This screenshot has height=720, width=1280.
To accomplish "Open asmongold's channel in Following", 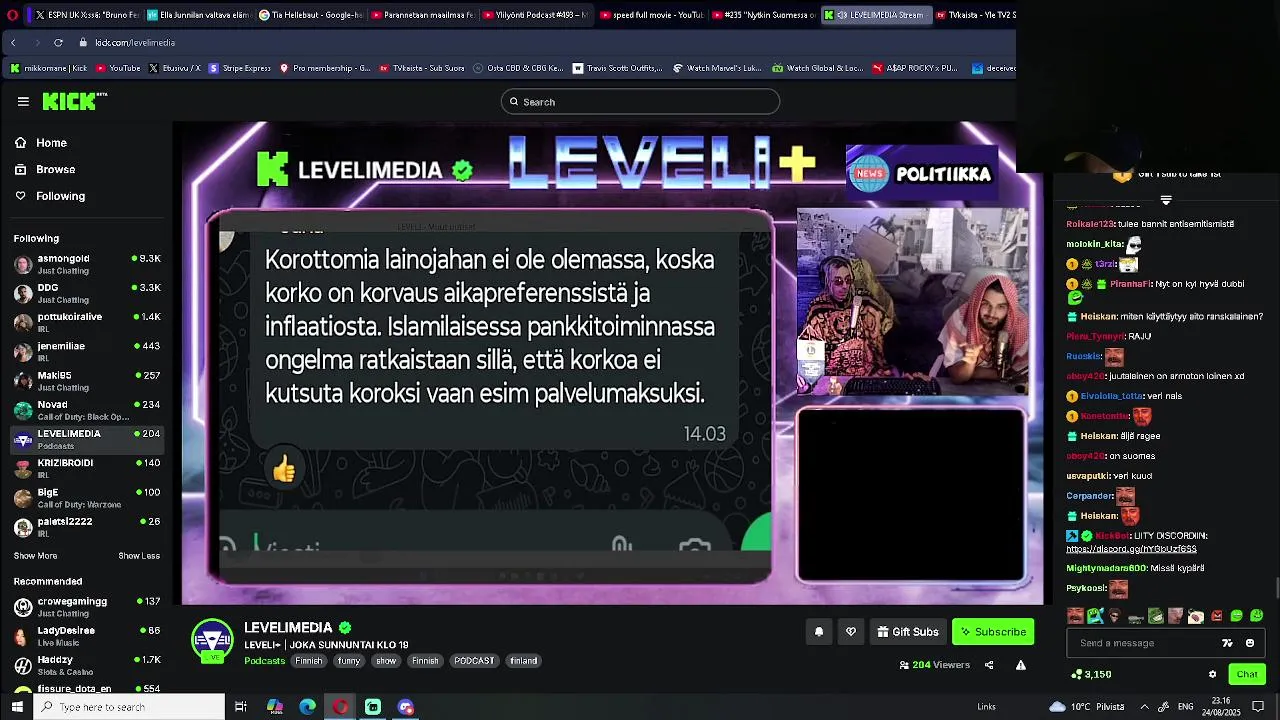I will (87, 264).
